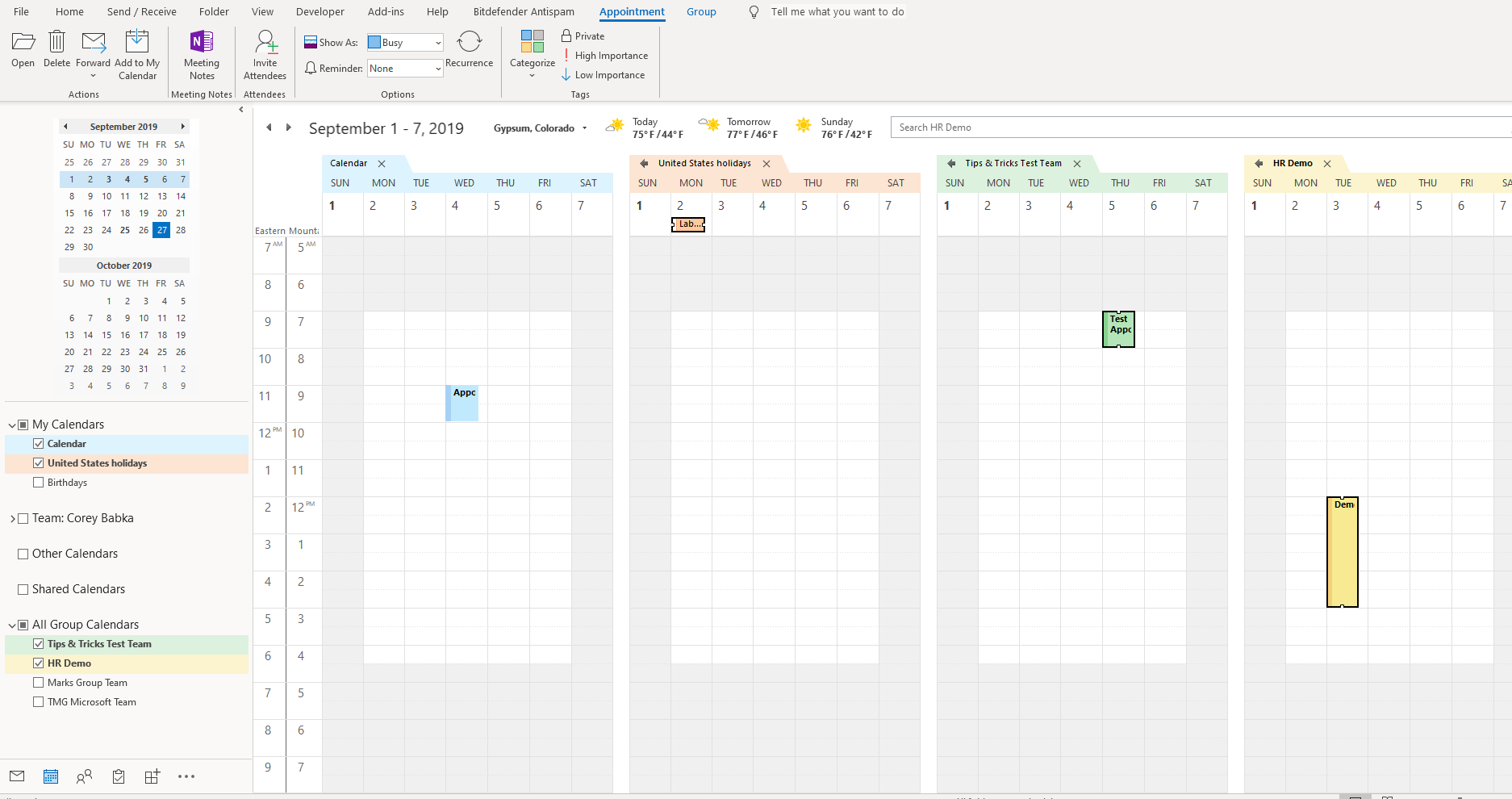The width and height of the screenshot is (1512, 799).
Task: Close the United States holidays calendar tab
Action: [x=766, y=164]
